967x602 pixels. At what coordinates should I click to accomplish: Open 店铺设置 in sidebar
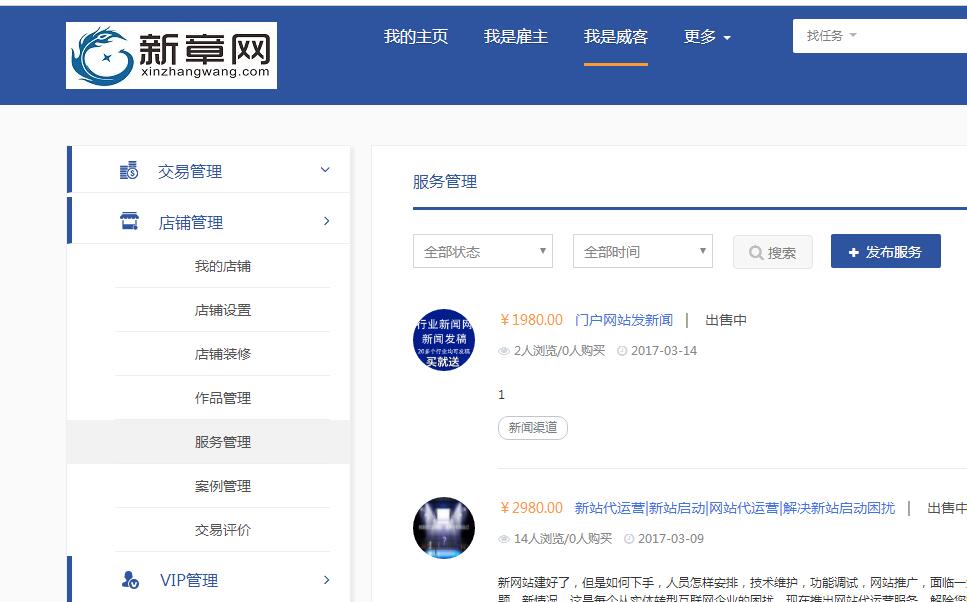(223, 310)
